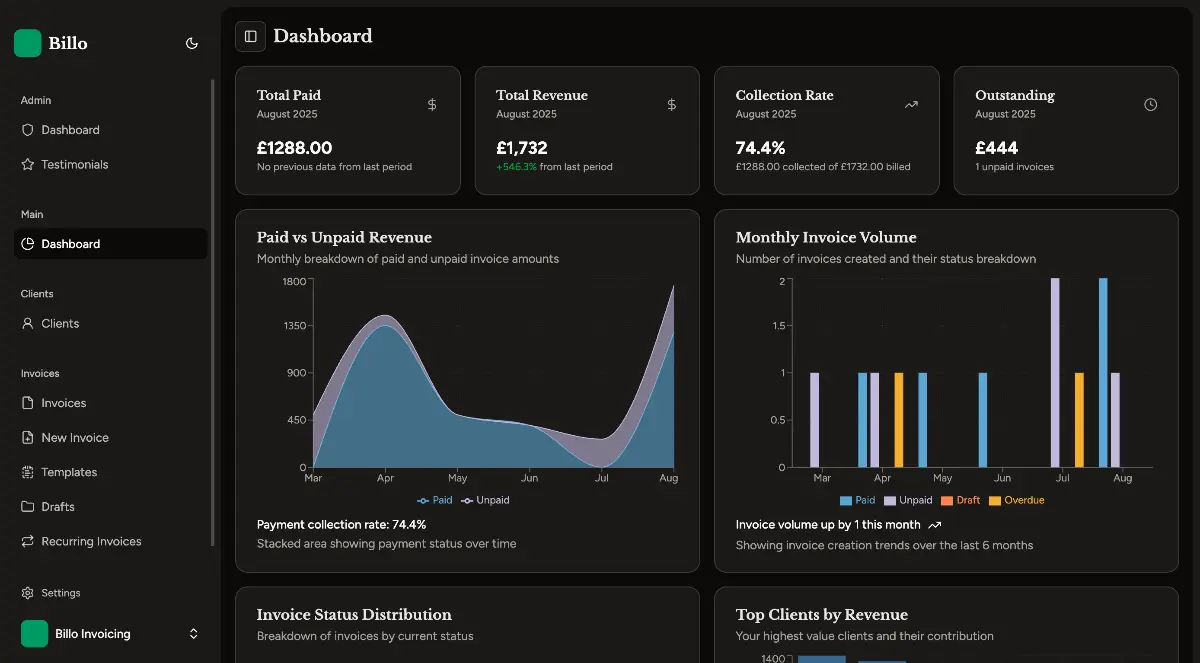Click the trending arrow icon on Collection Rate

(911, 104)
